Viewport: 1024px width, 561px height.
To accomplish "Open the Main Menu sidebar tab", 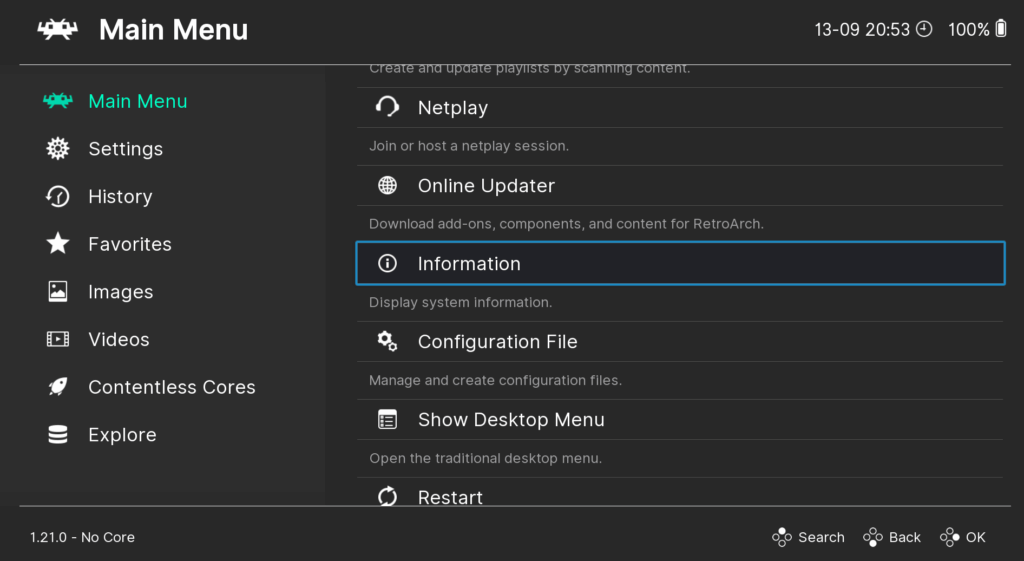I will point(137,101).
